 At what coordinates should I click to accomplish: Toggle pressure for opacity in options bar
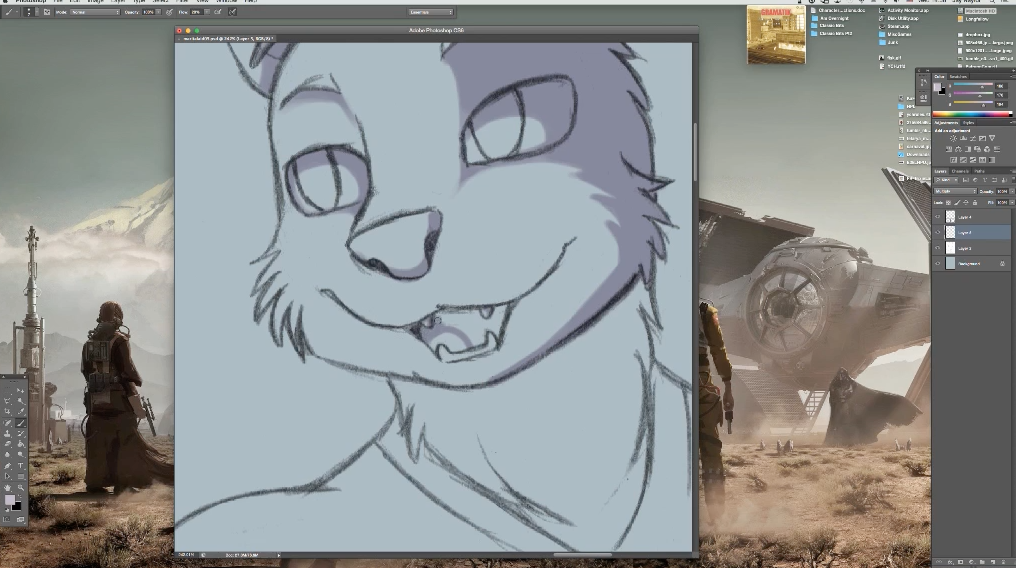coord(169,12)
